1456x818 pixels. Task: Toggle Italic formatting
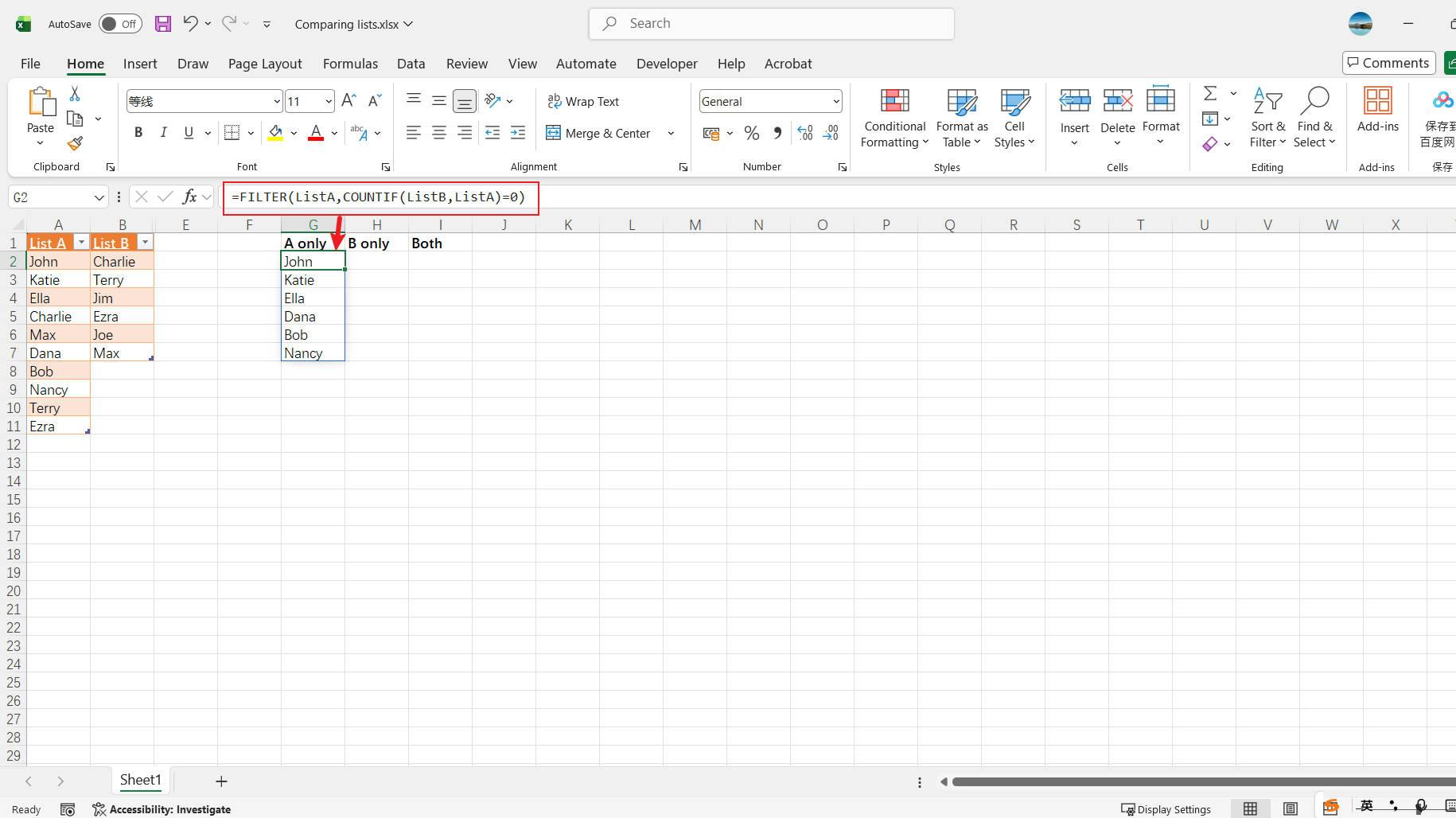tap(164, 133)
